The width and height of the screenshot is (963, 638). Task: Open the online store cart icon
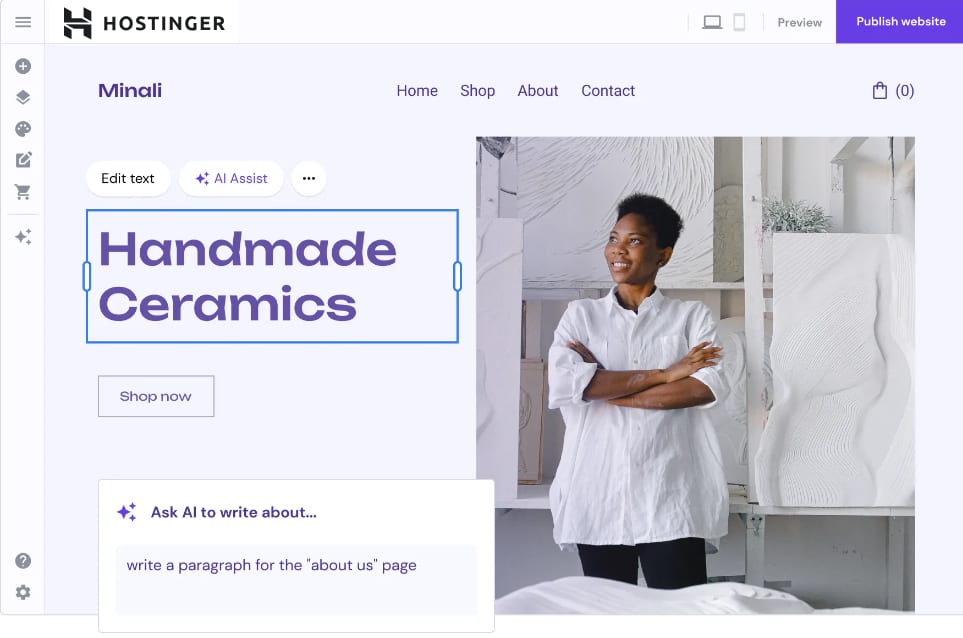23,192
